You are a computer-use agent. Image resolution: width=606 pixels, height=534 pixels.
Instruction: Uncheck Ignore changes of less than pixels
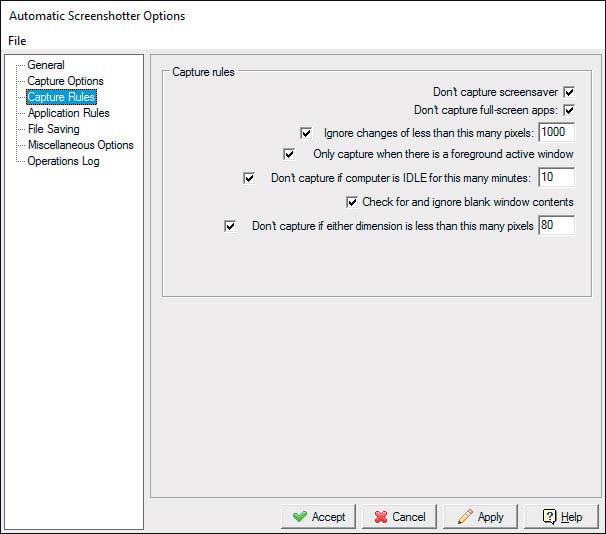coord(306,133)
